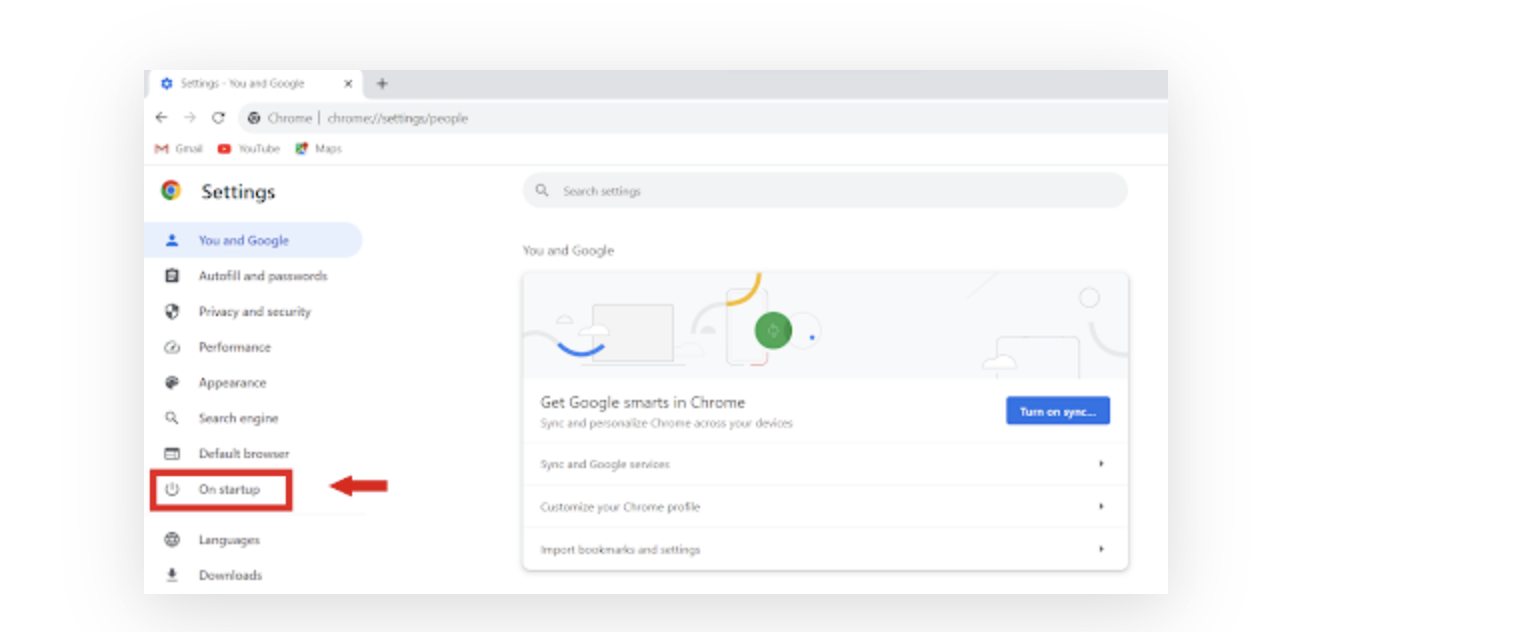Open Performance via the speedometer icon

coord(172,347)
